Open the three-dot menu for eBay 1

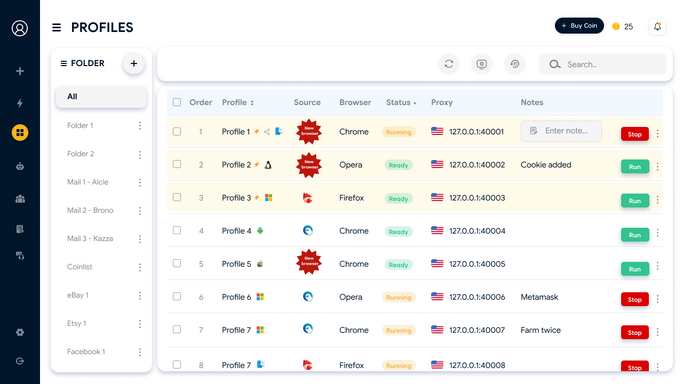[140, 296]
